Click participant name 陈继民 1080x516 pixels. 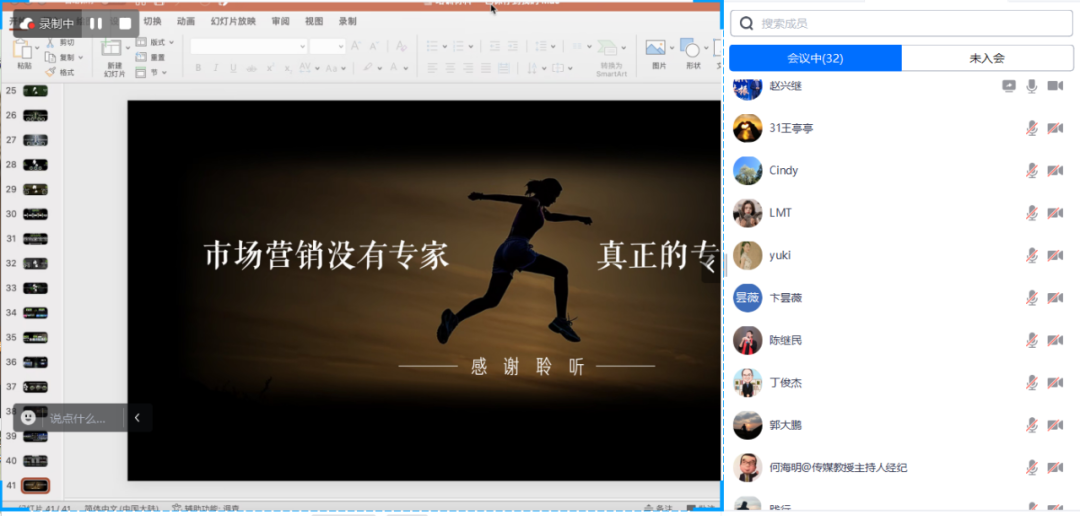(785, 341)
